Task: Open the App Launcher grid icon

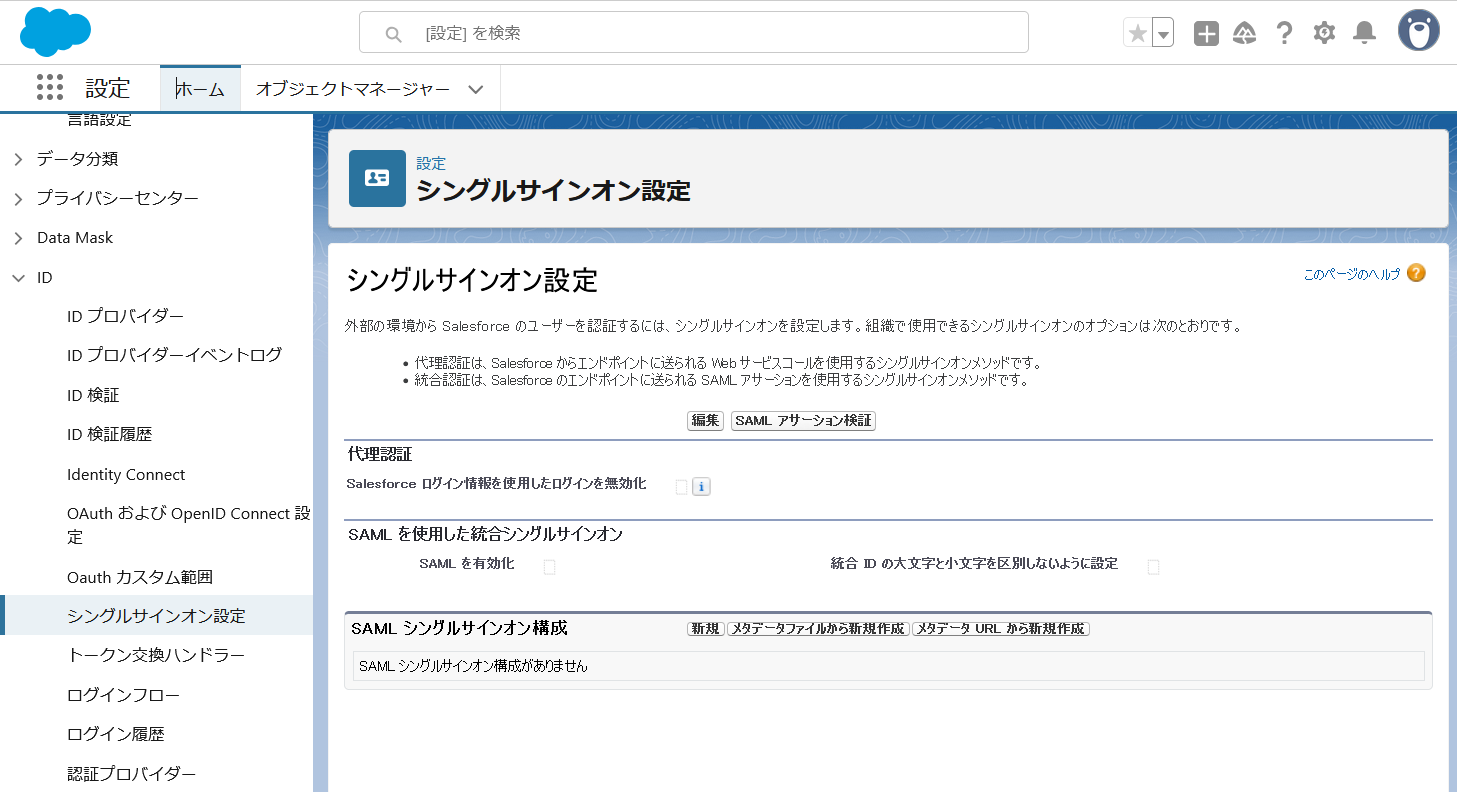Action: [50, 88]
